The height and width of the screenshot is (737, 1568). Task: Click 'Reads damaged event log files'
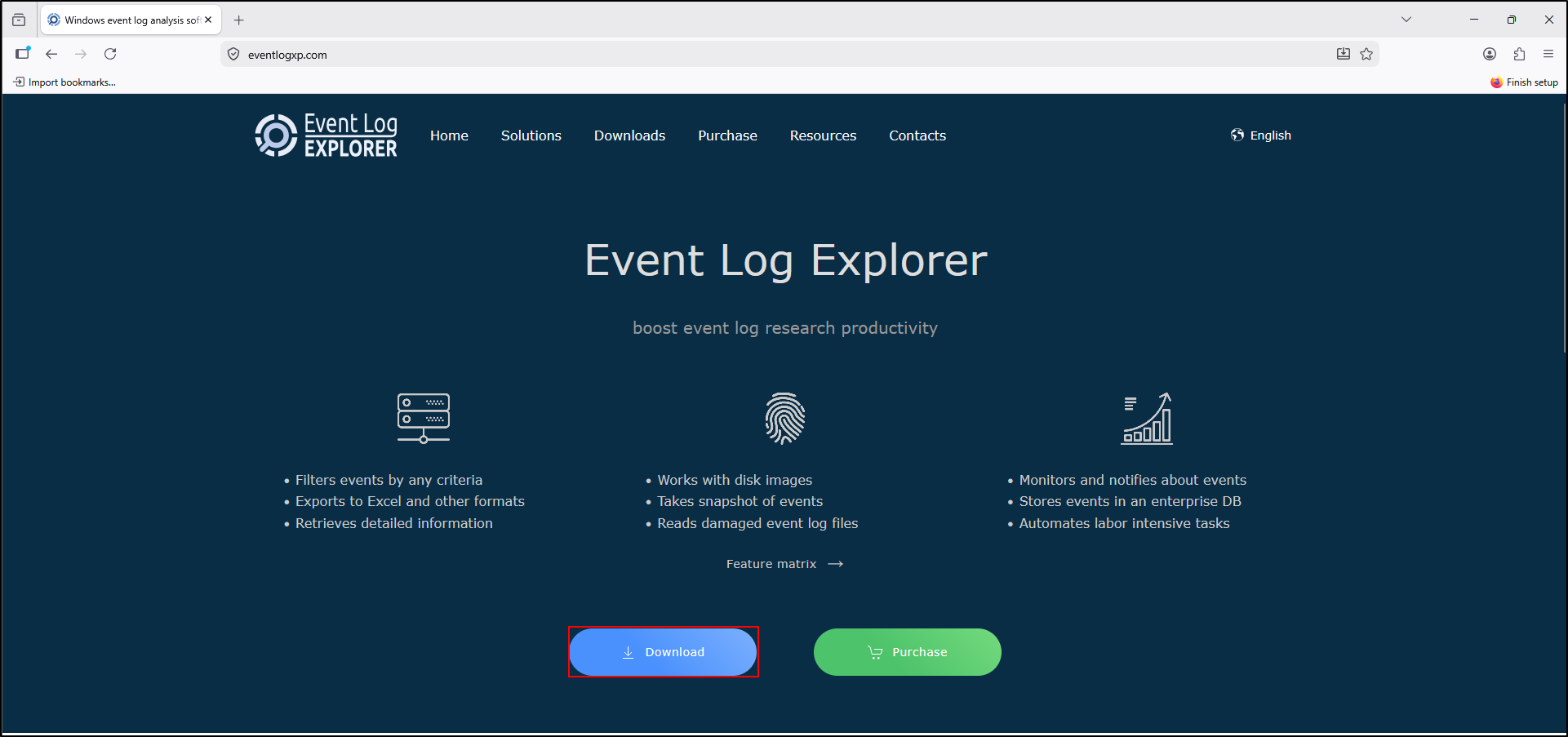(x=757, y=523)
